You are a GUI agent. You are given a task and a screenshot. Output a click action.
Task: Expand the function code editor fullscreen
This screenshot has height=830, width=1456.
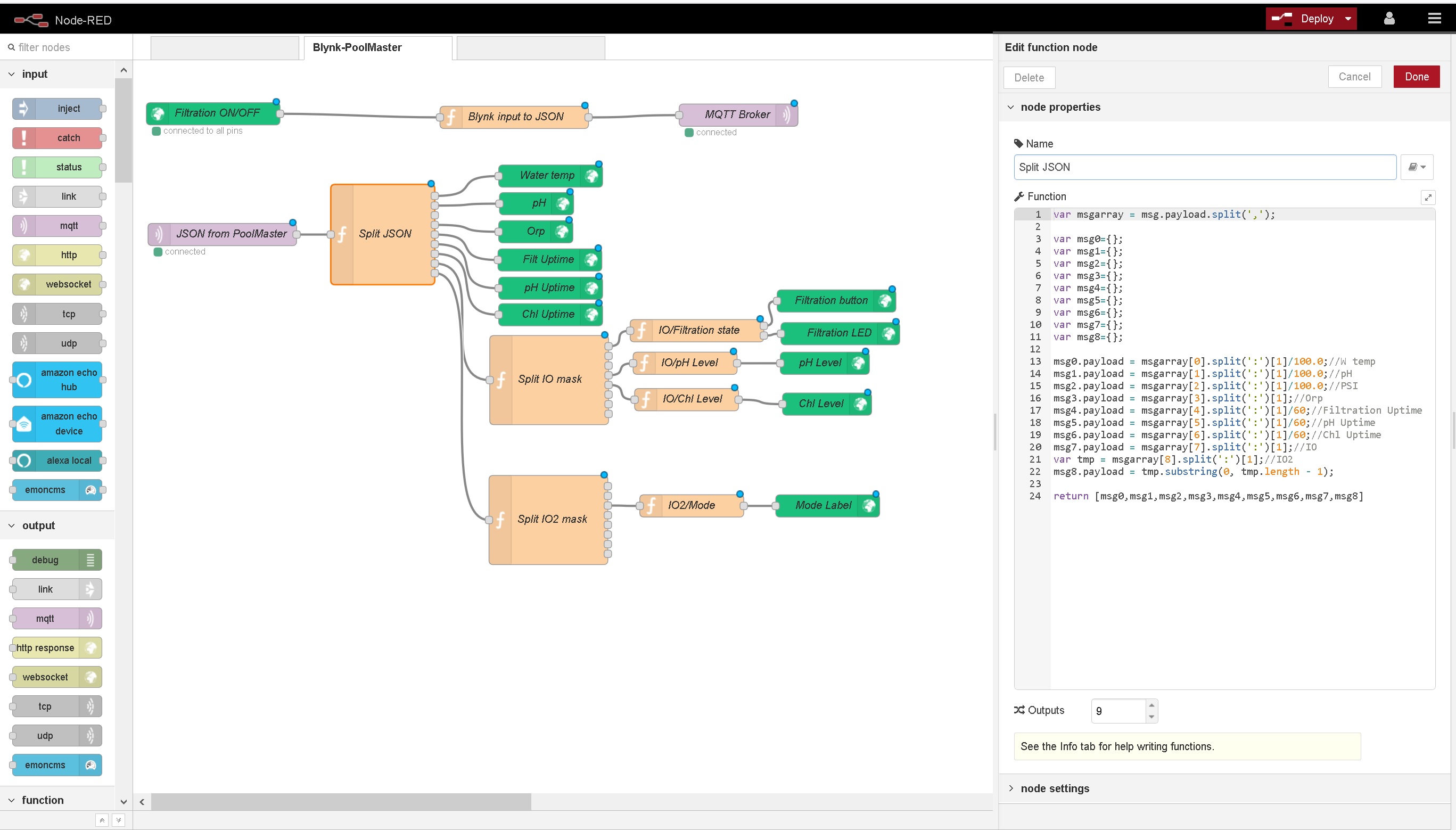[x=1428, y=197]
